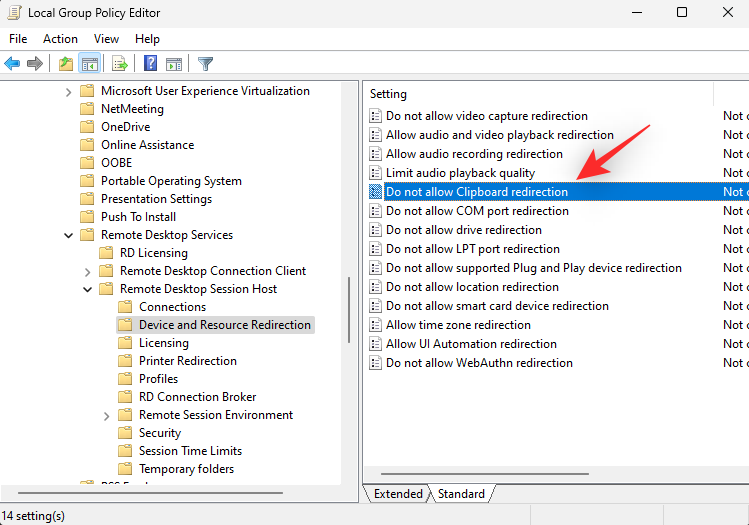Select Do not allow location redirection

coord(472,287)
